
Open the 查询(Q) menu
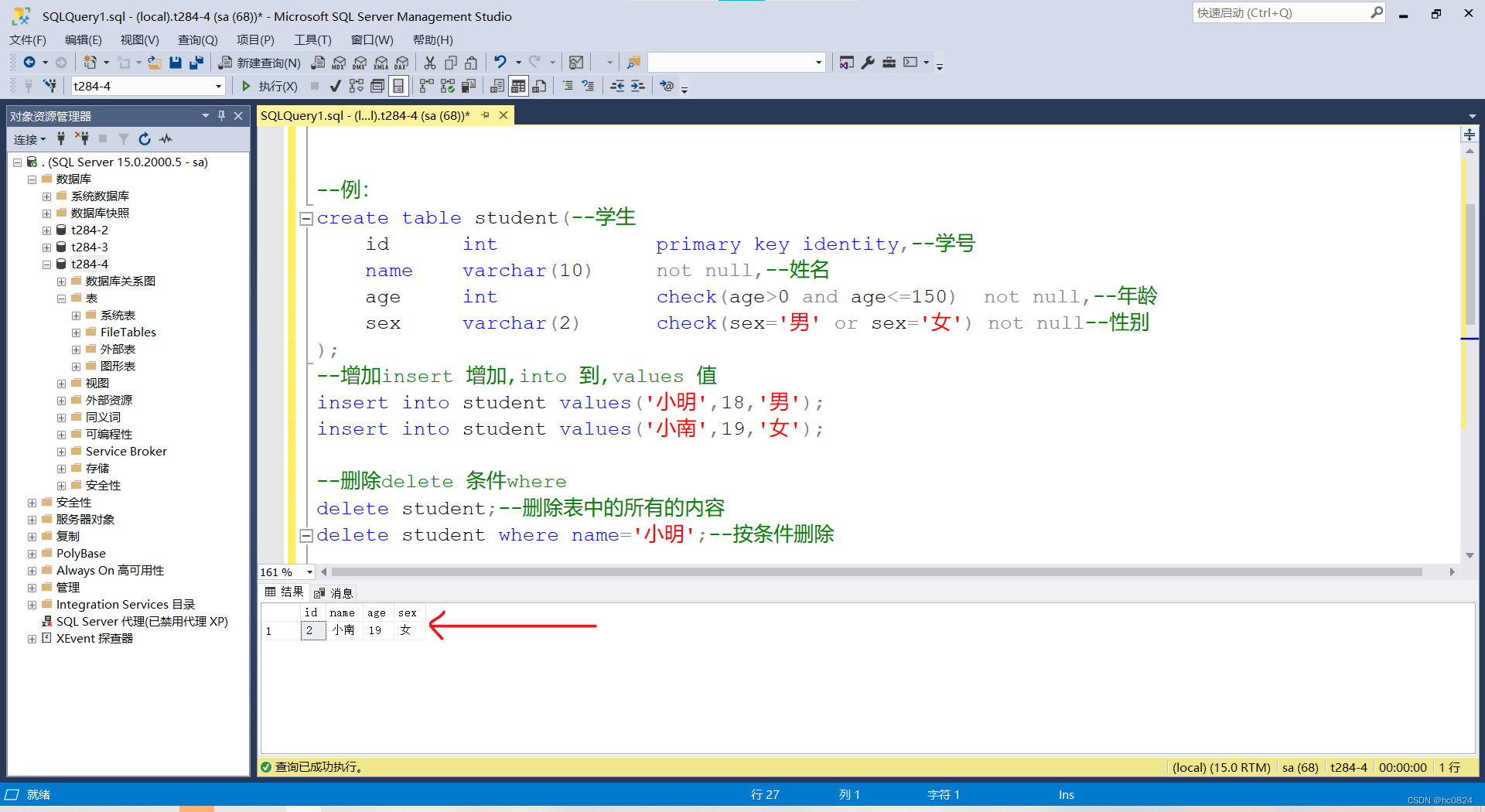pyautogui.click(x=197, y=39)
